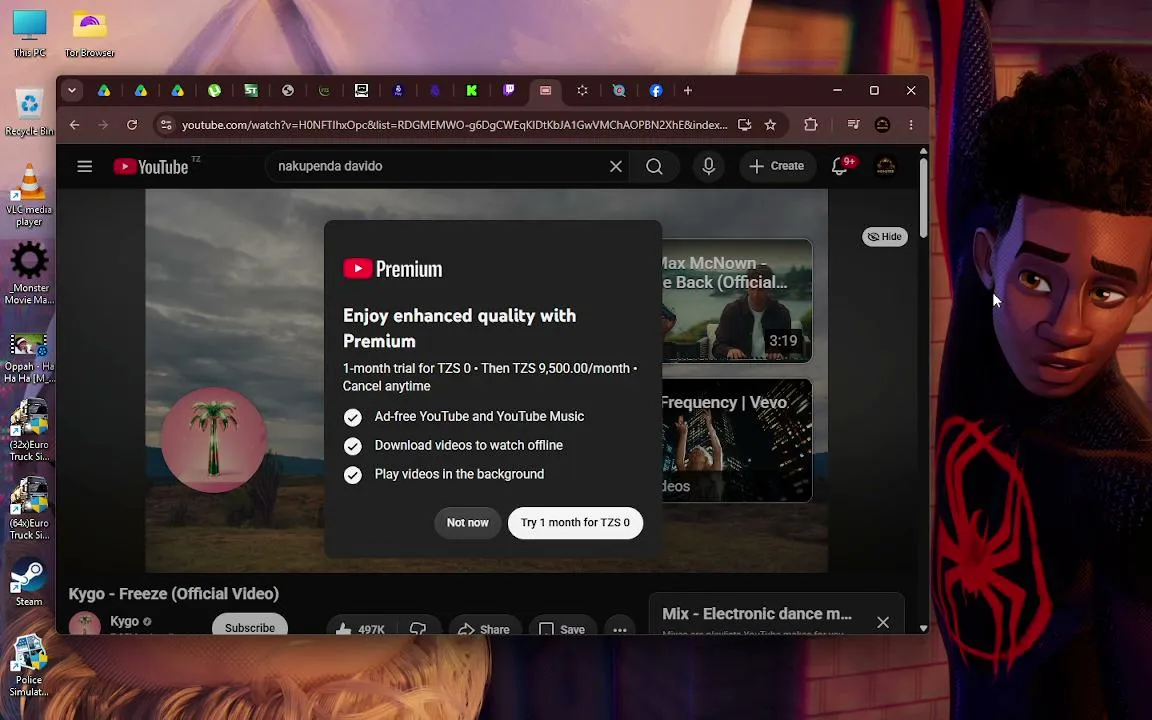The height and width of the screenshot is (720, 1152).
Task: Open the Chrome profile avatar
Action: [882, 125]
